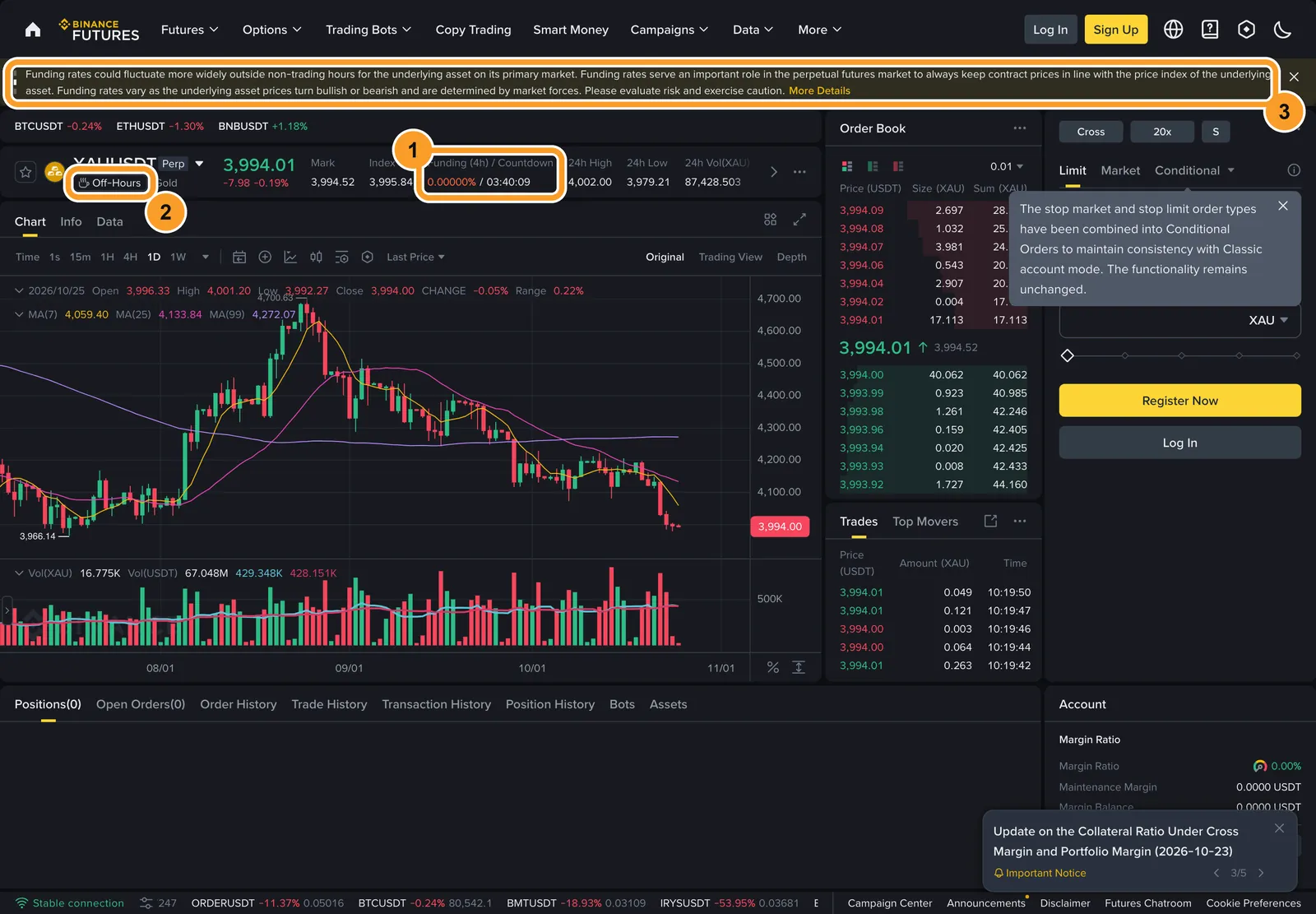Open the settings hexagon icon in header
The image size is (1316, 914).
(1247, 30)
